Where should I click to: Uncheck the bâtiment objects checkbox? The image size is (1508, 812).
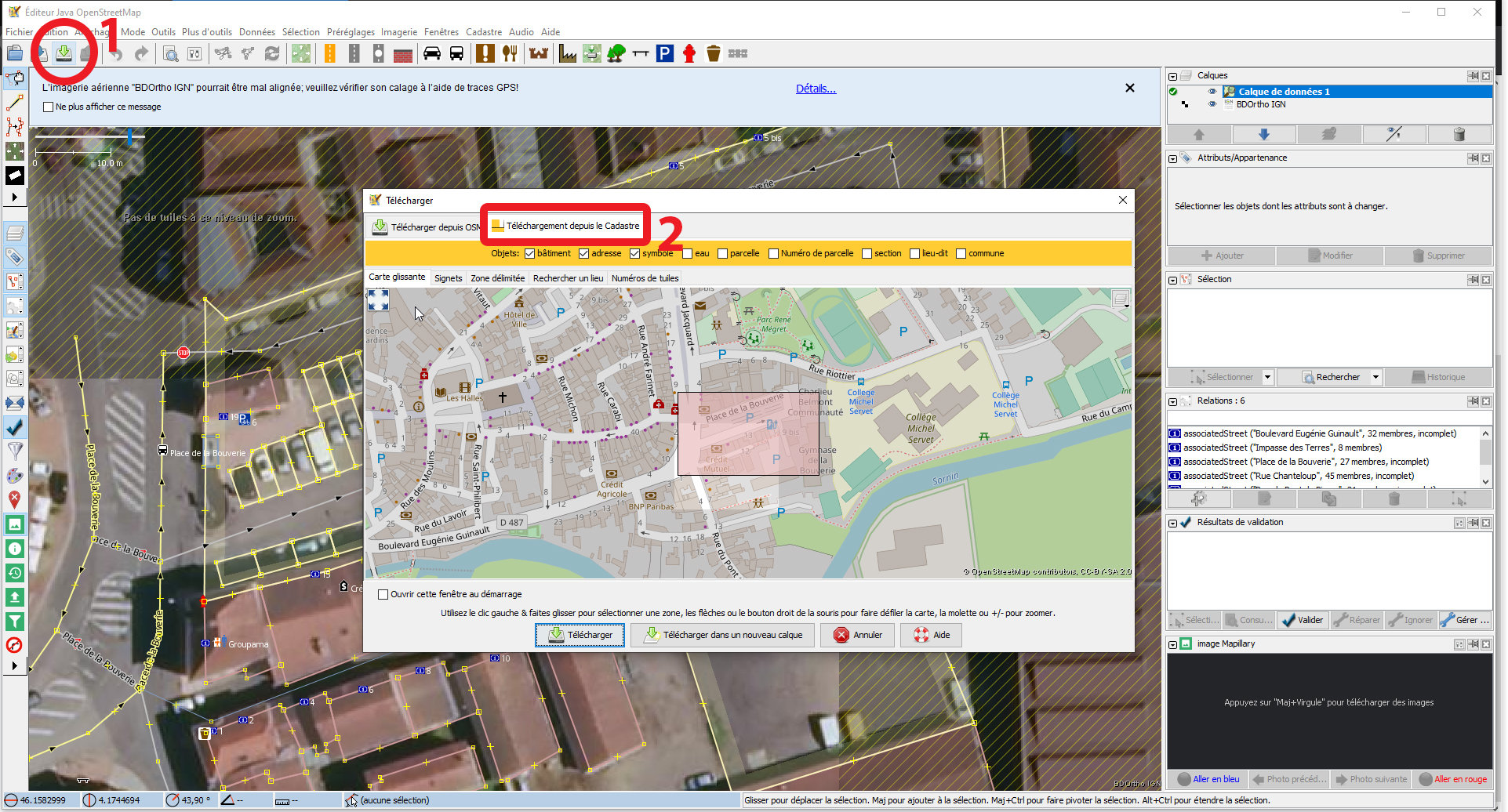click(530, 253)
